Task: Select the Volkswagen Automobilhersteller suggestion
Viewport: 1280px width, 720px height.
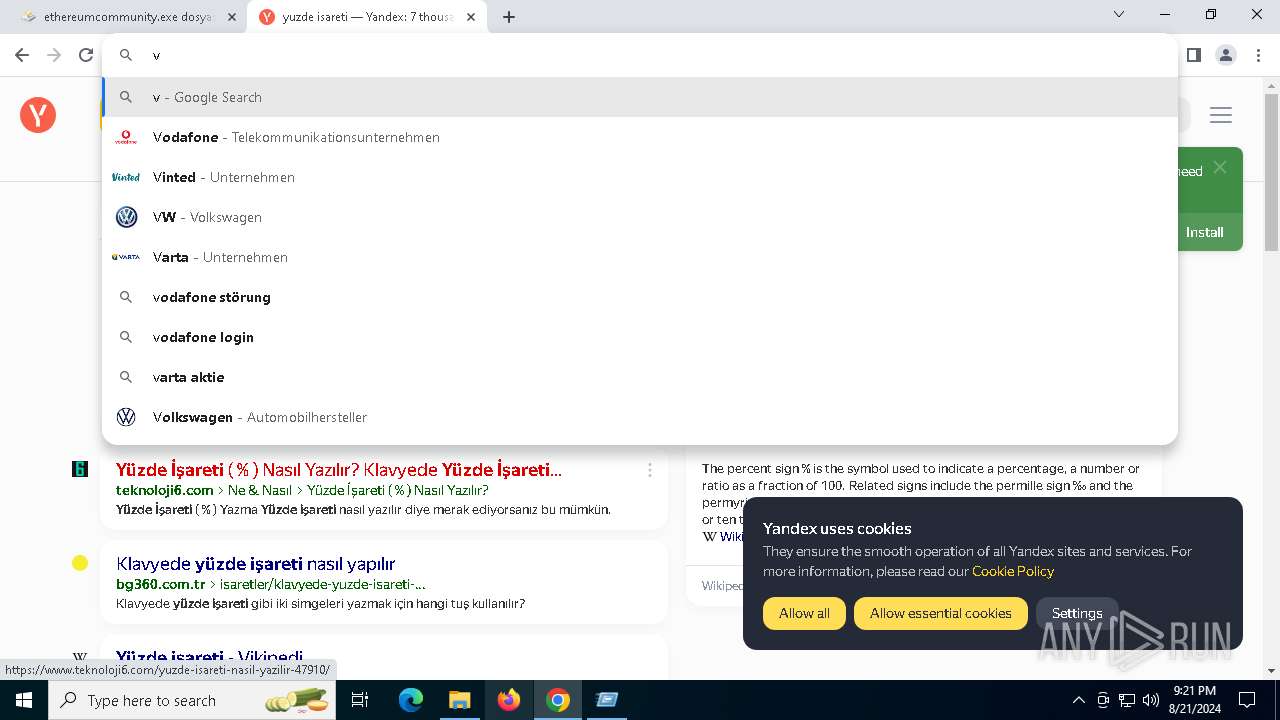Action: (x=640, y=417)
